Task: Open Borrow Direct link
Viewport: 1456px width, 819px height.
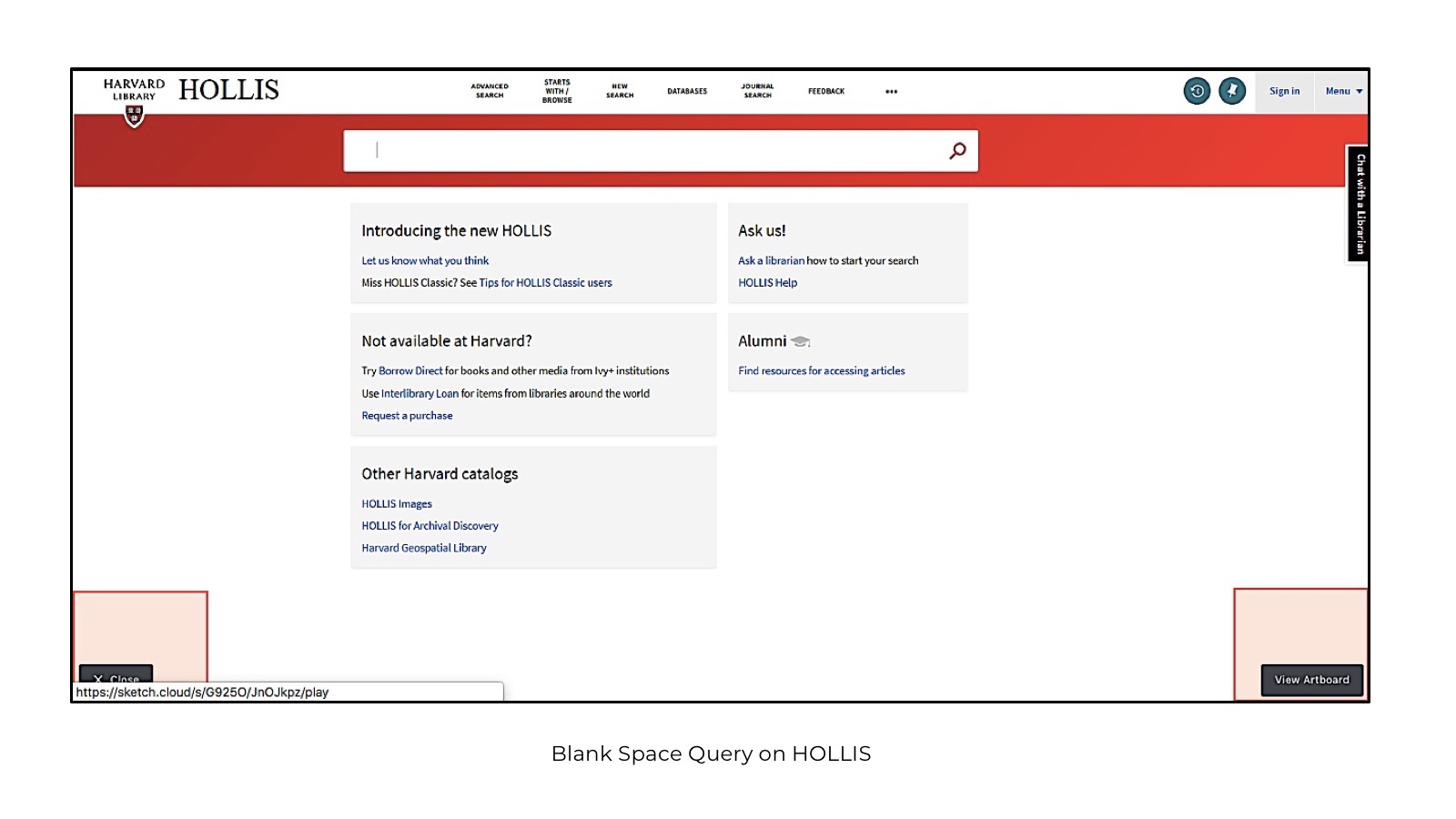Action: 410,370
